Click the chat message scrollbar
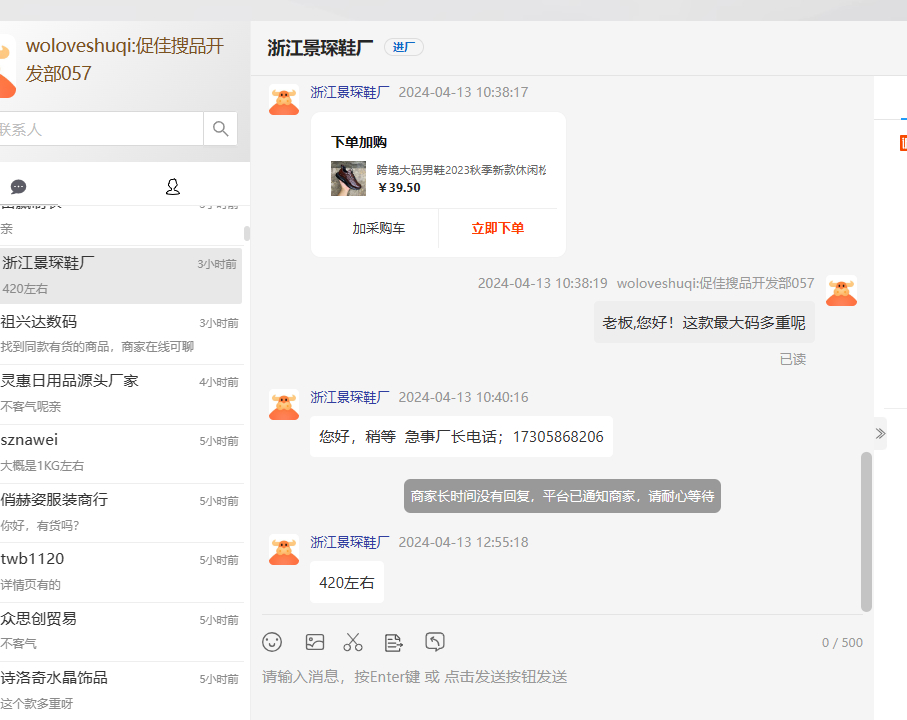The image size is (907, 720). pyautogui.click(x=866, y=530)
